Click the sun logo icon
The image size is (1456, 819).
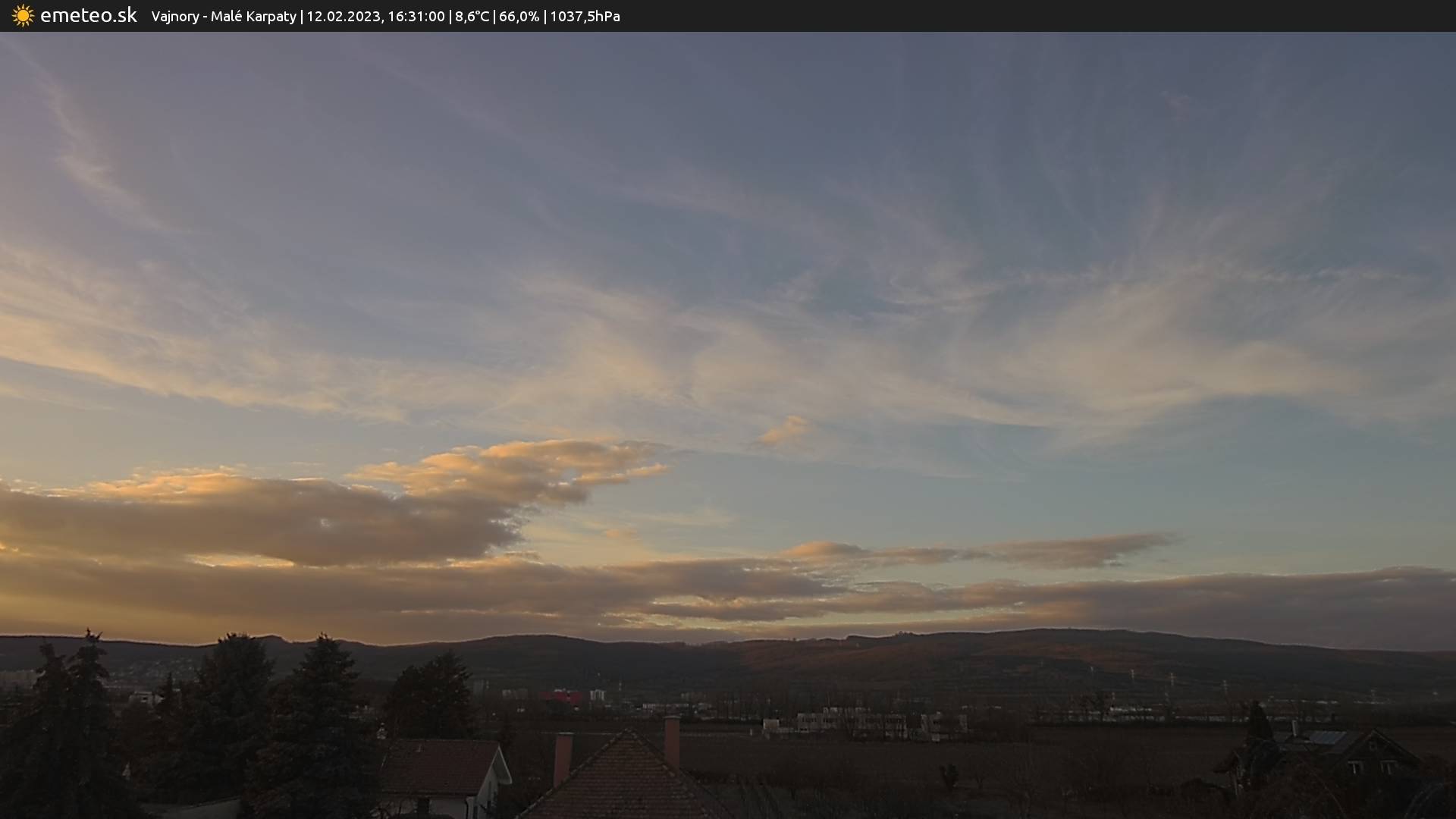[23, 16]
